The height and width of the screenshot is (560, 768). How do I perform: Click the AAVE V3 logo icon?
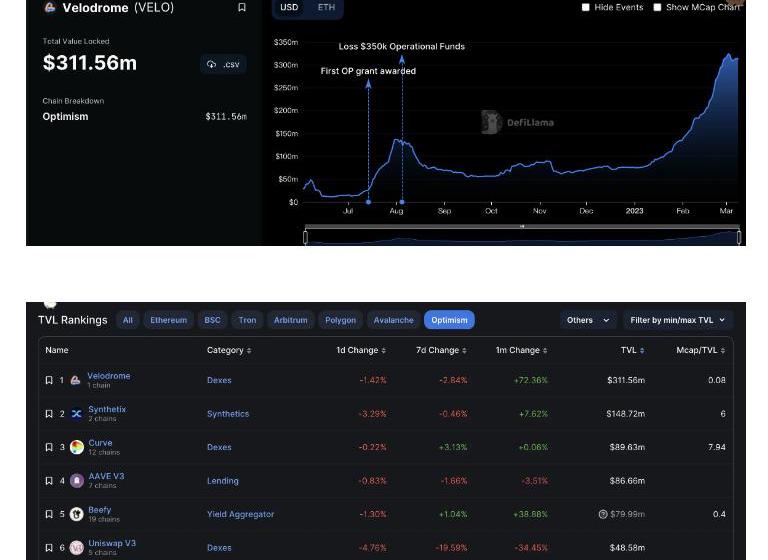point(77,481)
